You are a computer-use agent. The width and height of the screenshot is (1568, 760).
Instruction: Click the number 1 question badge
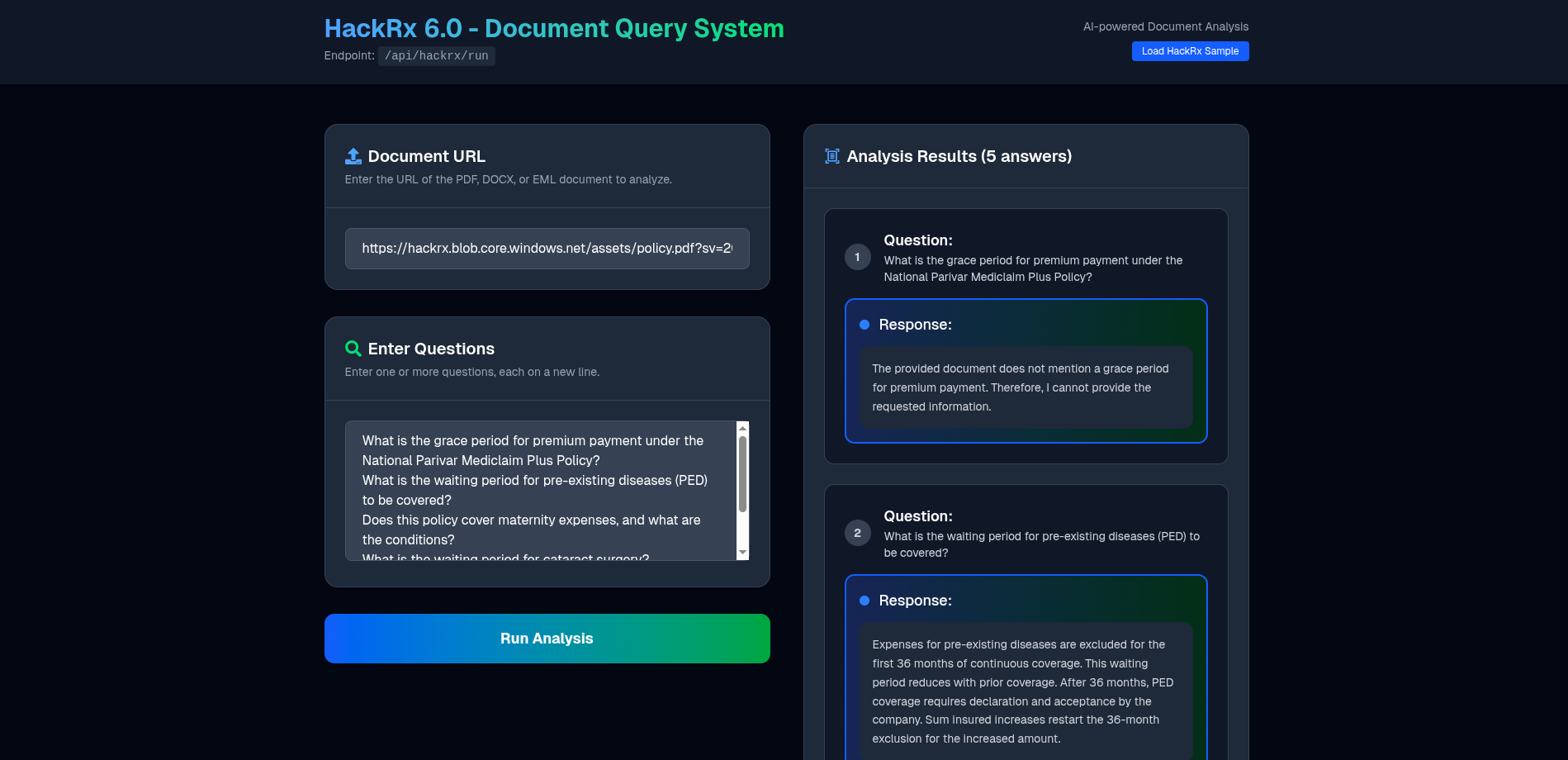[857, 257]
